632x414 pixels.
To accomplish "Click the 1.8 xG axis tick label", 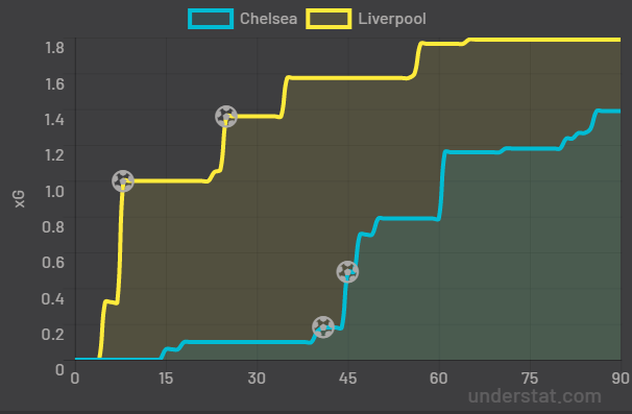I will pos(55,46).
